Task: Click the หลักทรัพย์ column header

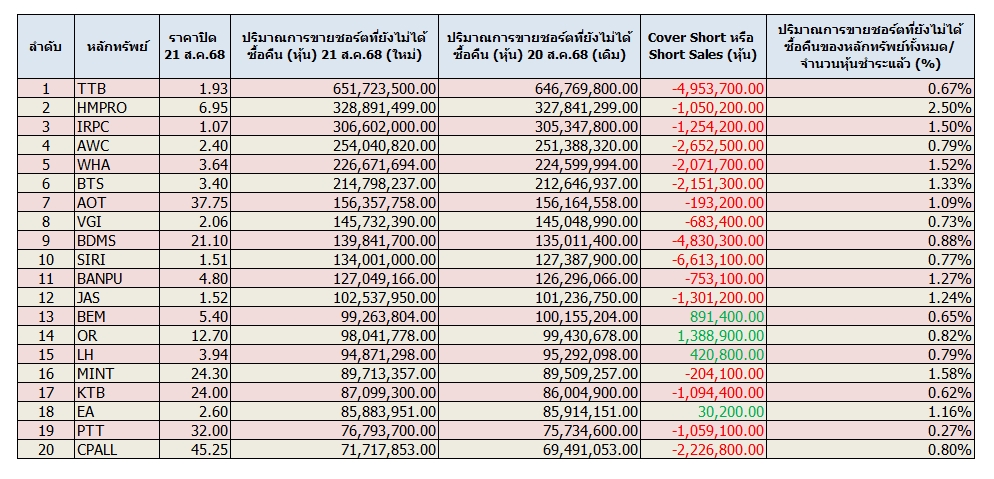Action: click(x=117, y=47)
